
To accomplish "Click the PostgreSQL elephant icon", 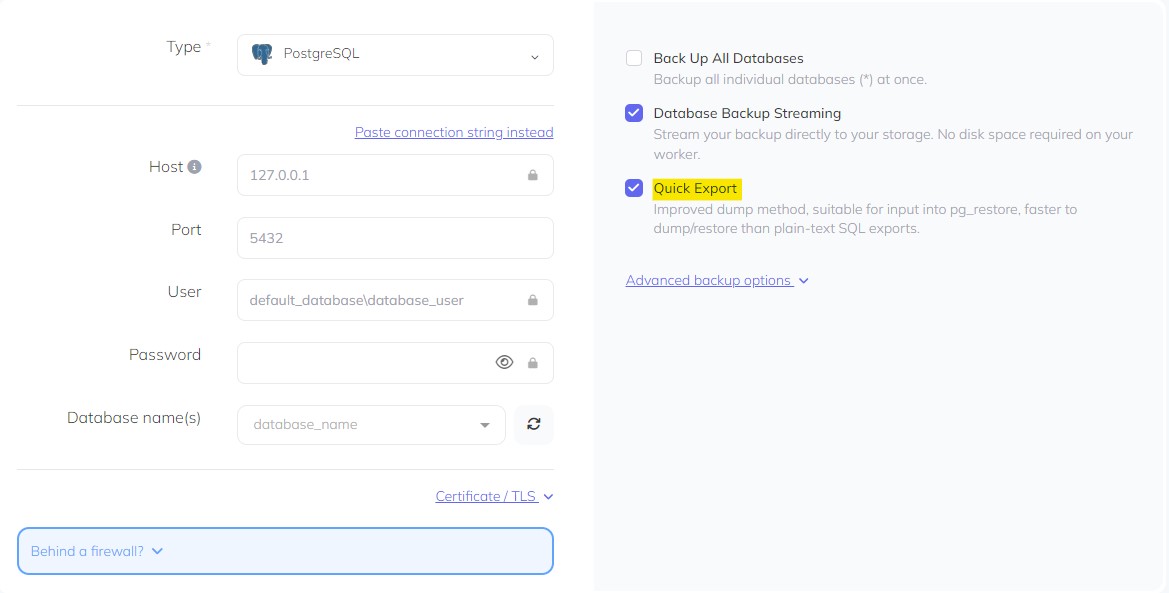I will pos(262,55).
